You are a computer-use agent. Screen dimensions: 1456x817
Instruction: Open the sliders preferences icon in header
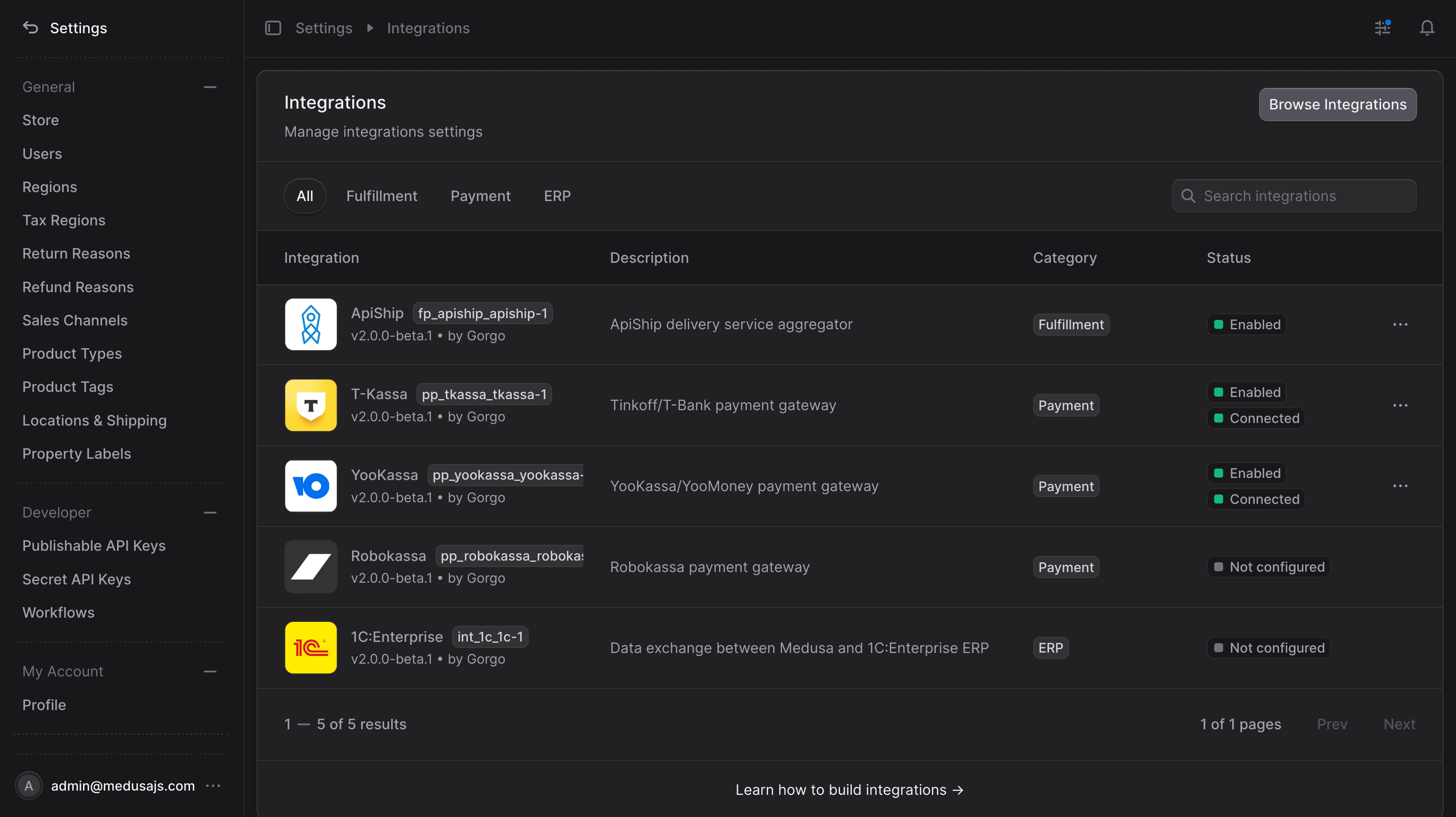(1382, 28)
